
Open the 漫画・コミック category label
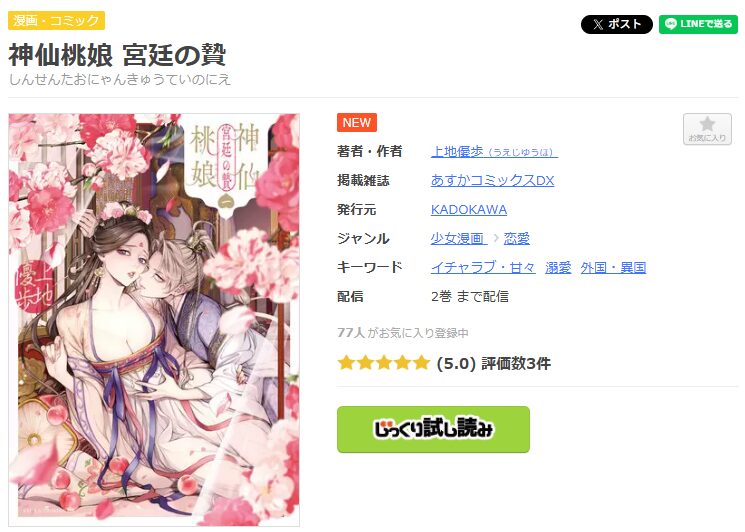point(56,20)
